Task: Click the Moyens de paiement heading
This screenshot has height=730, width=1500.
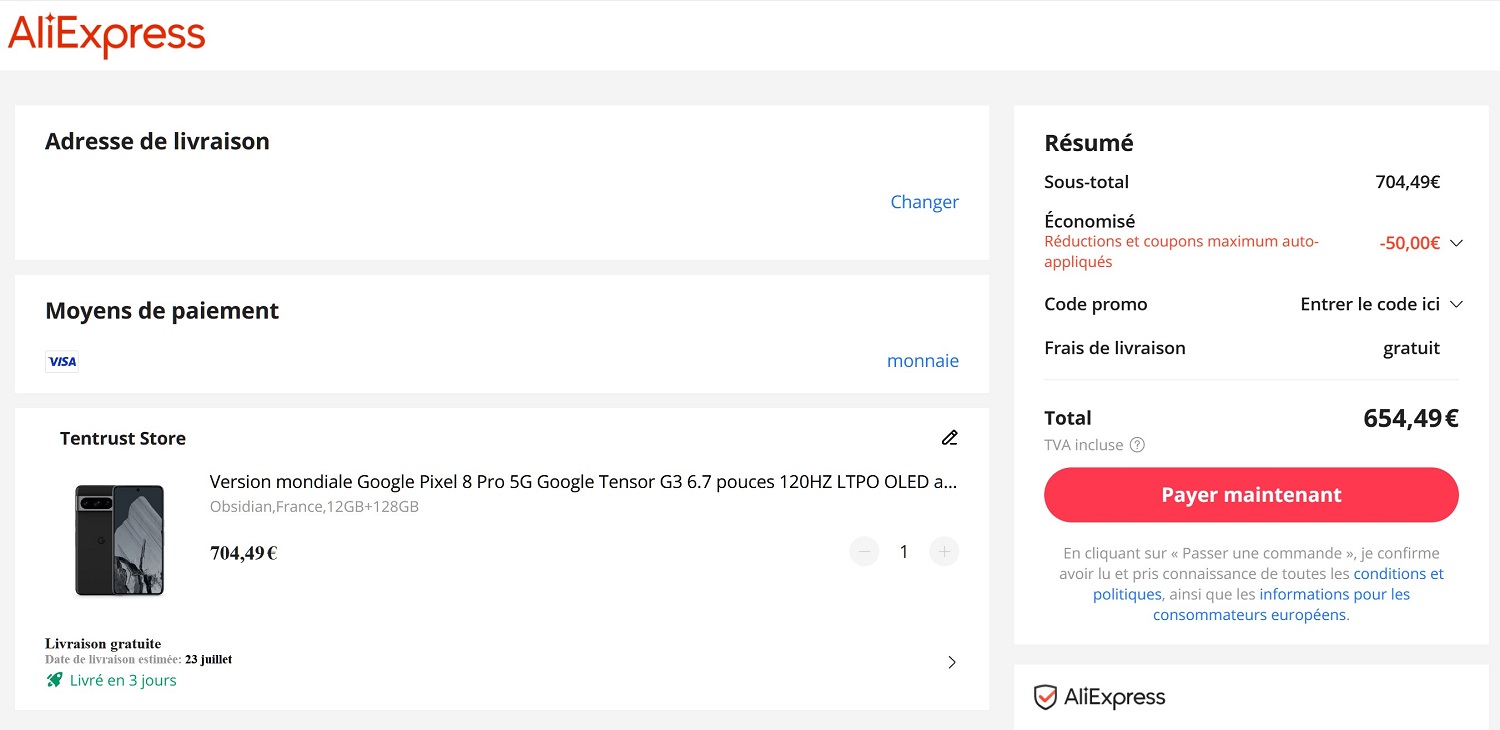Action: 162,311
